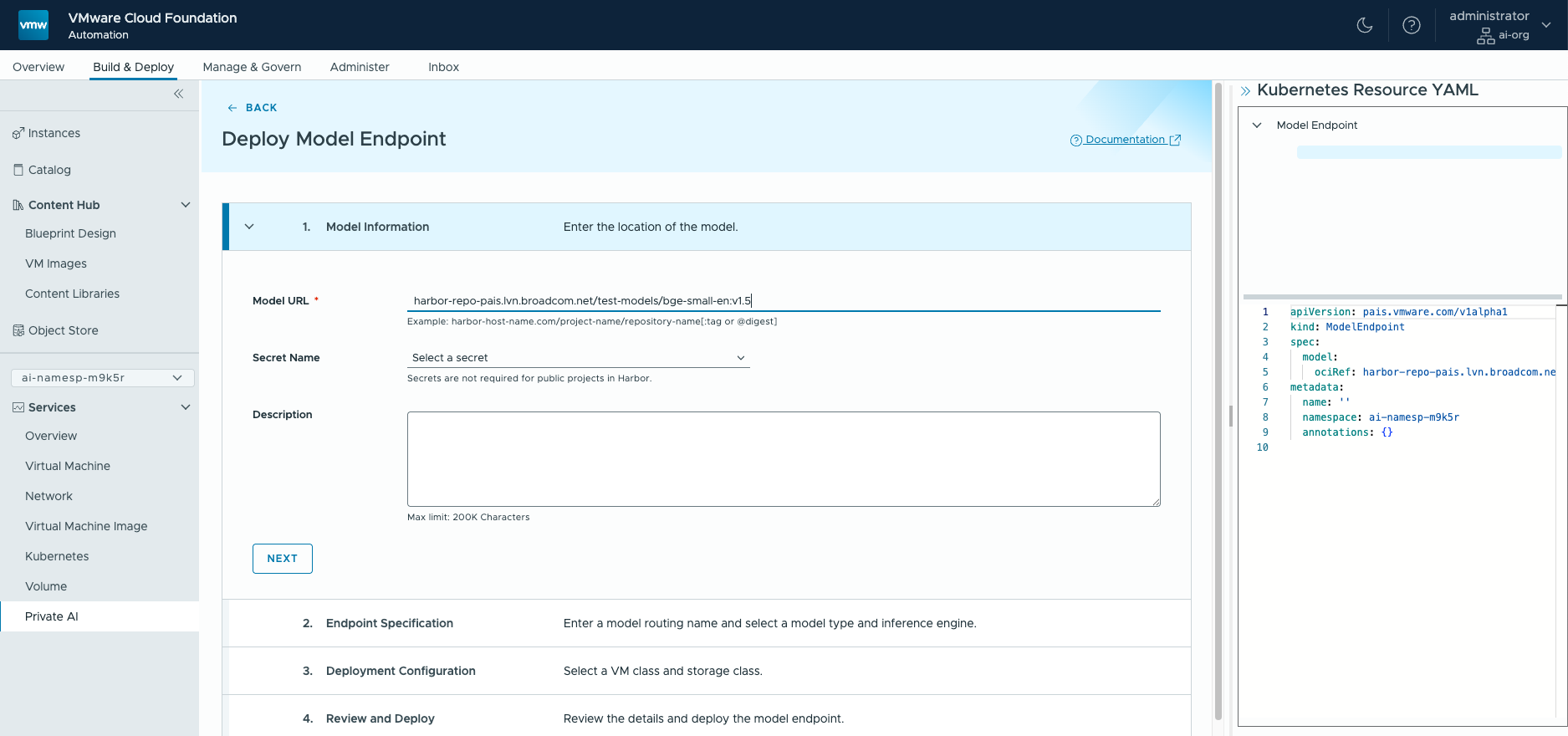1568x736 pixels.
Task: Expand the Deployment Configuration step
Action: [707, 671]
